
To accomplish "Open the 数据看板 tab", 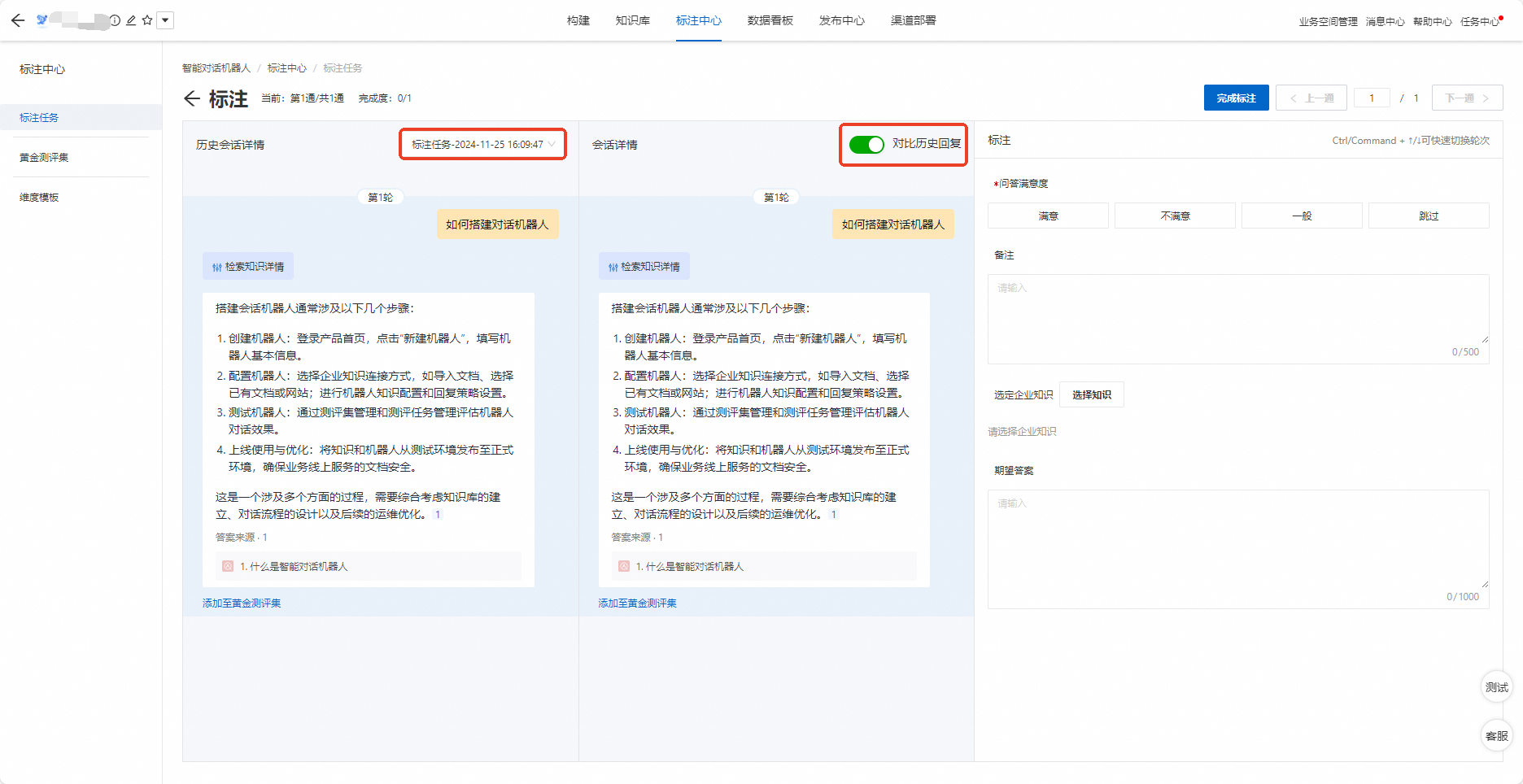I will (770, 20).
